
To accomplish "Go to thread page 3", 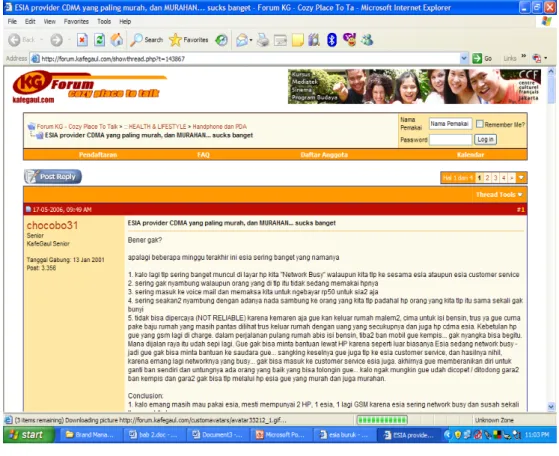I will click(x=495, y=178).
